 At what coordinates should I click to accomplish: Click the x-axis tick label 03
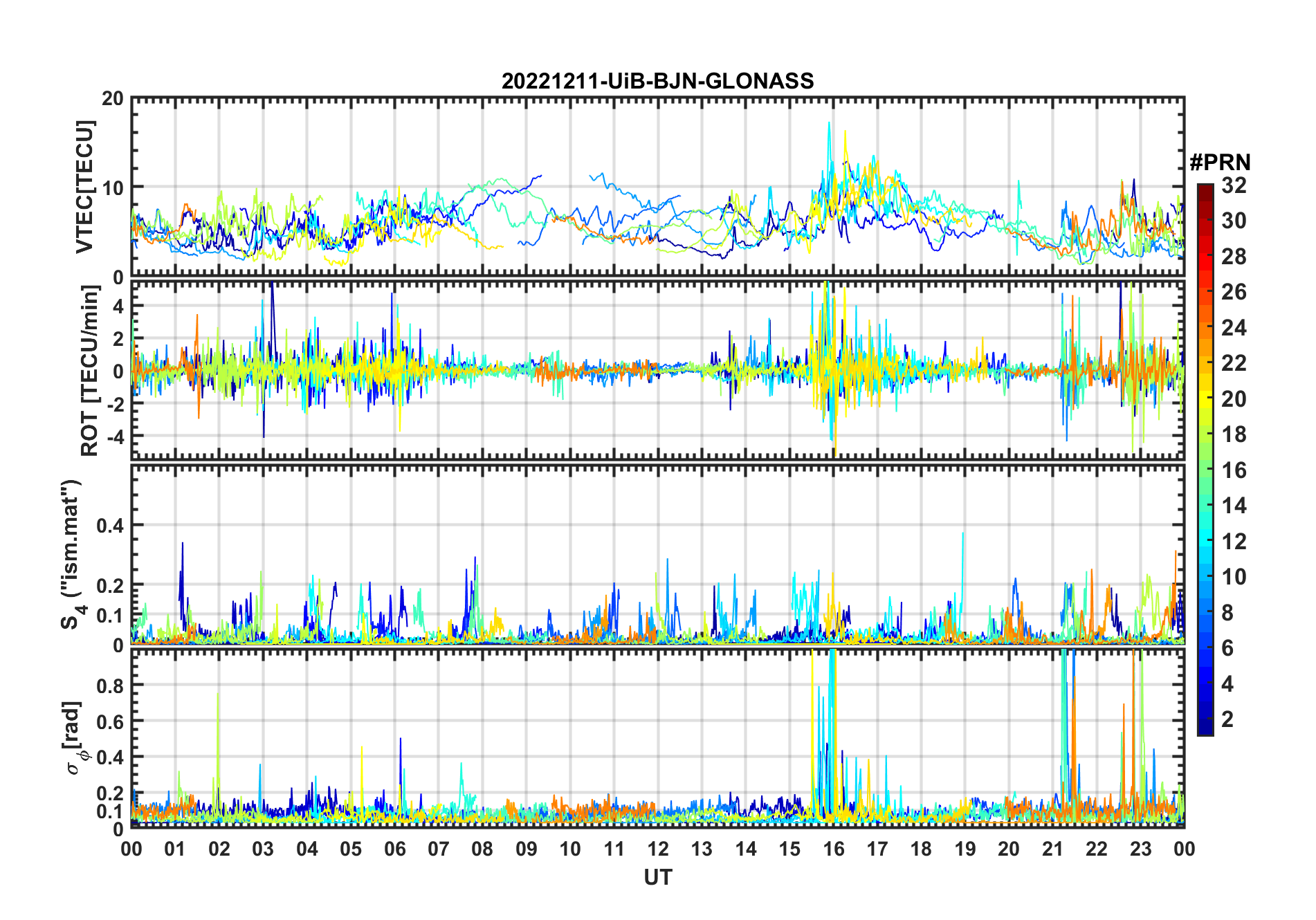pos(263,849)
